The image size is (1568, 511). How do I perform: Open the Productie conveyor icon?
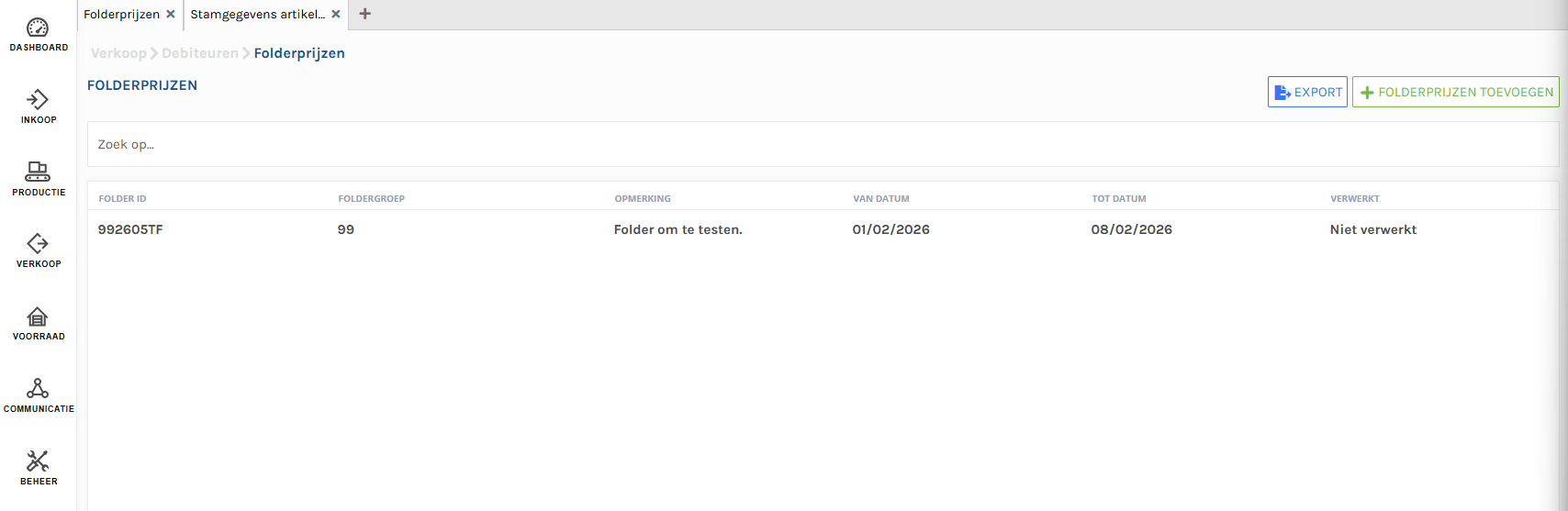click(x=38, y=172)
